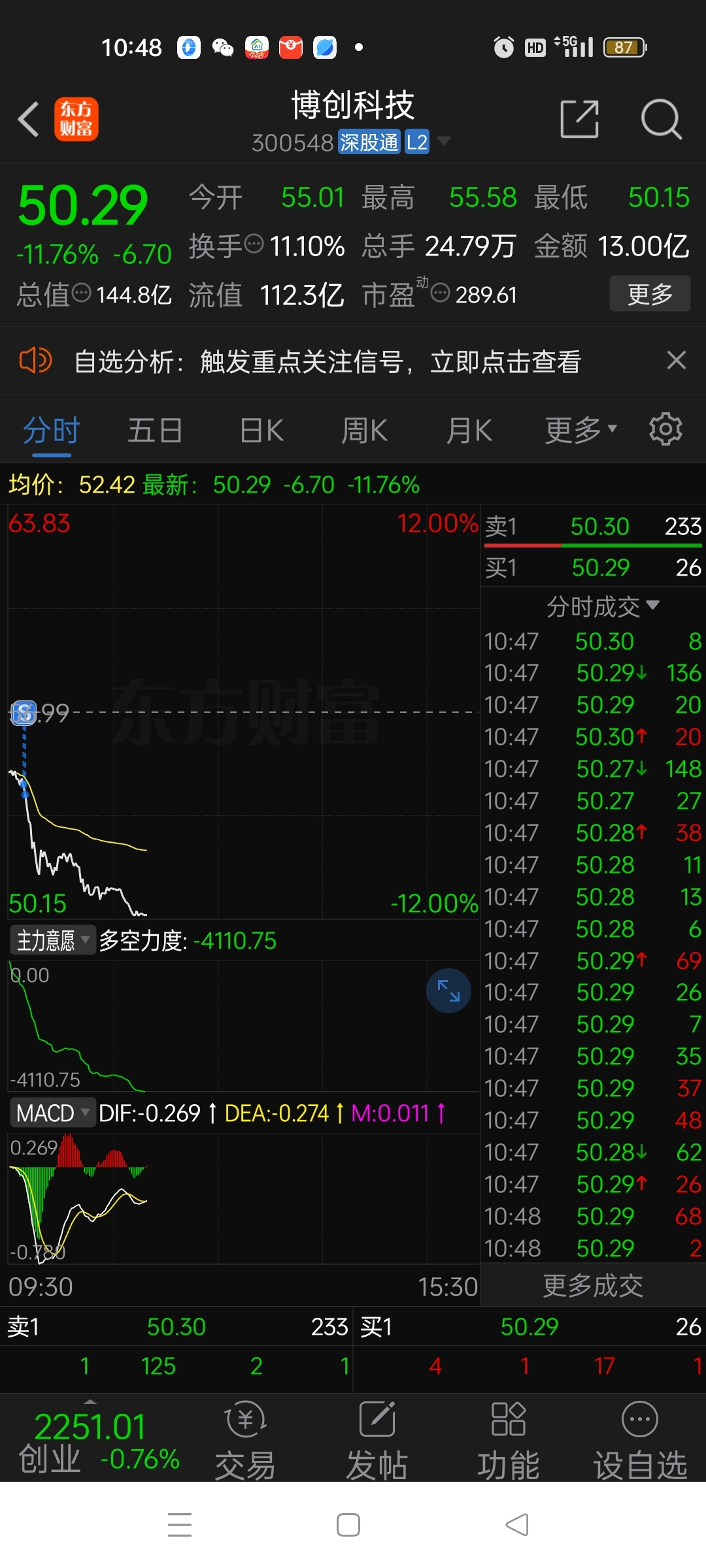The width and height of the screenshot is (706, 1568).
Task: Expand the small arrow above index ticker
Action: pyautogui.click(x=90, y=1401)
